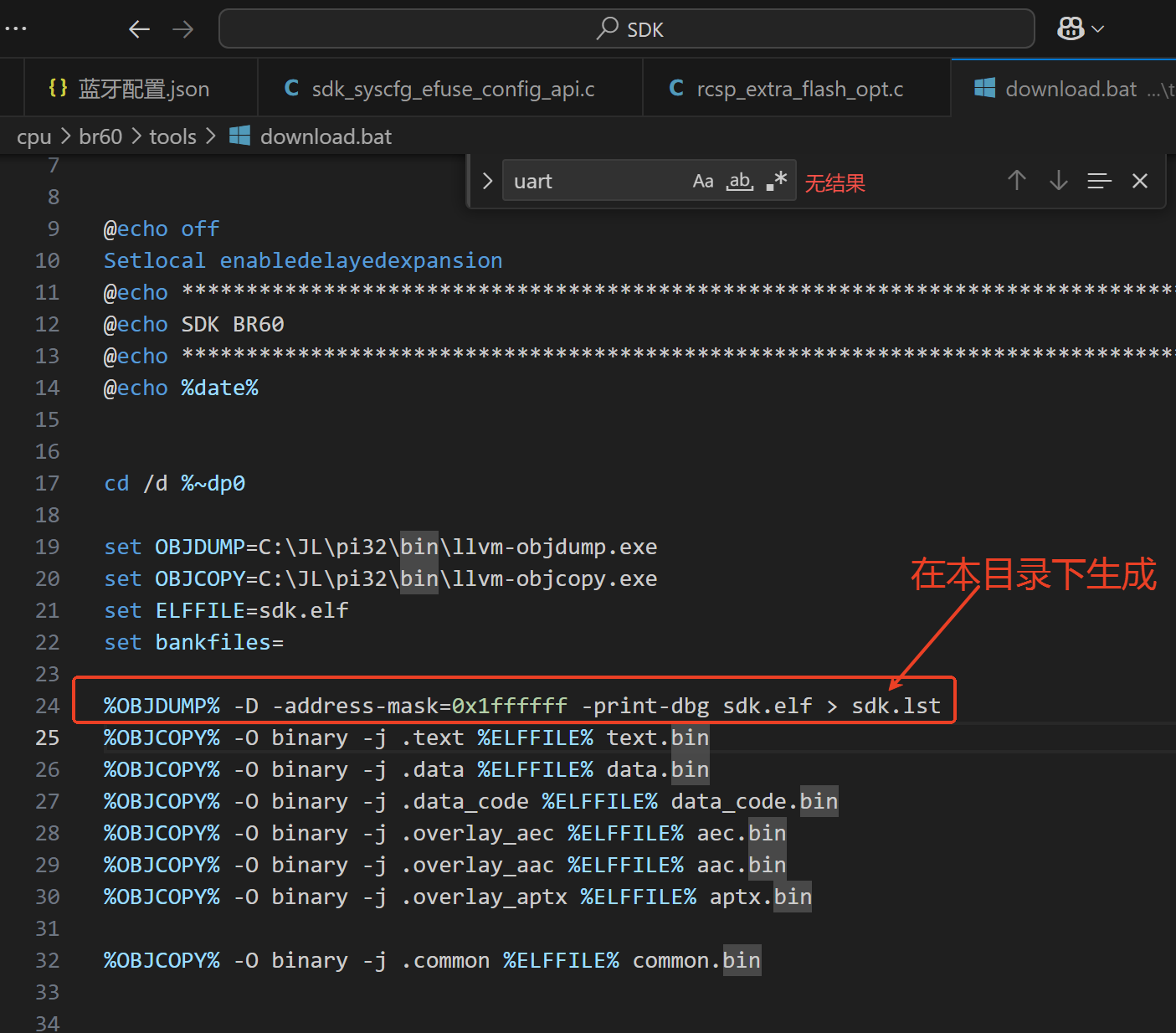
Task: Click the br60 breadcrumb segment
Action: [100, 136]
